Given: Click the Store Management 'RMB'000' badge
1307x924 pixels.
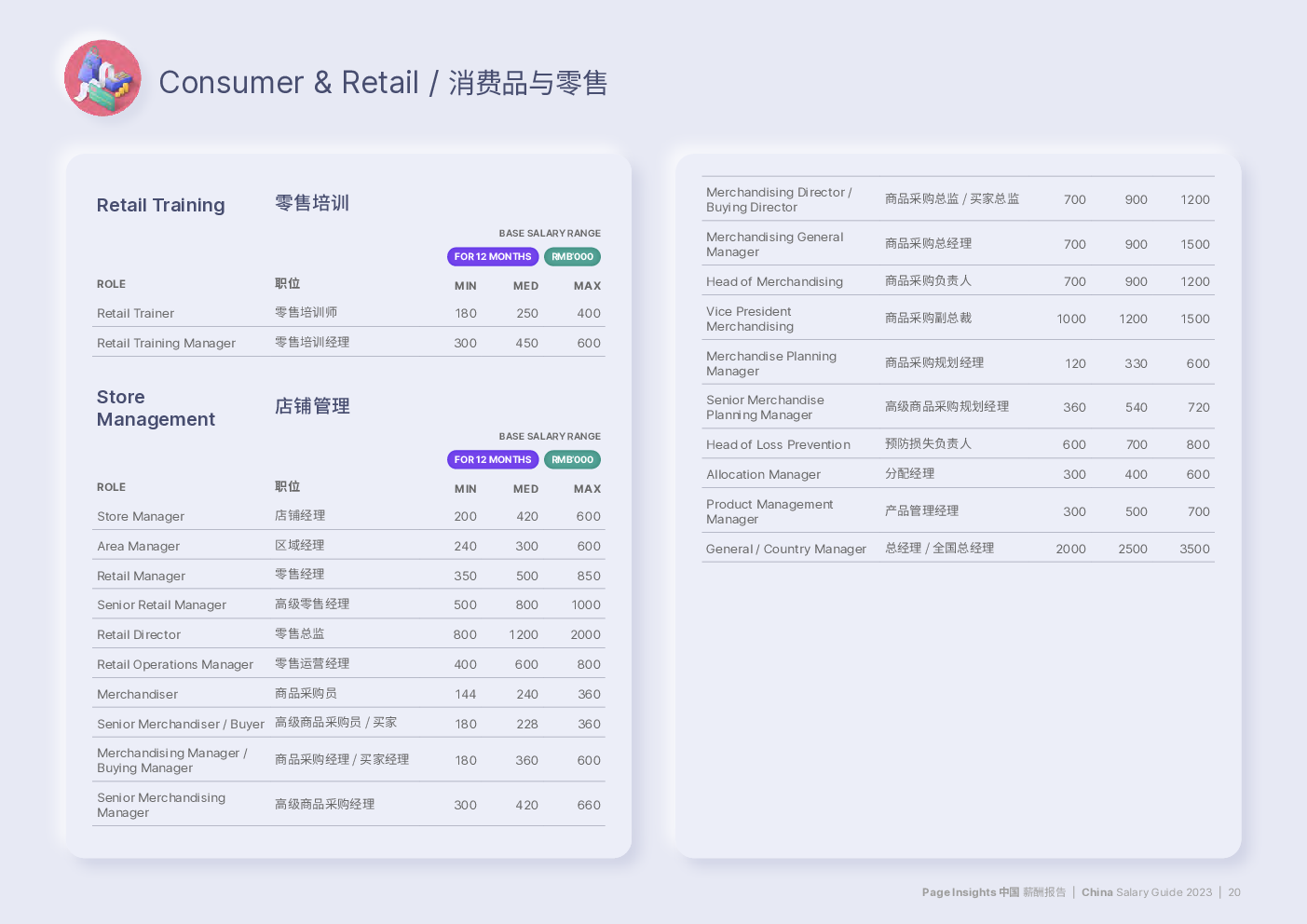Looking at the screenshot, I should click(x=572, y=460).
